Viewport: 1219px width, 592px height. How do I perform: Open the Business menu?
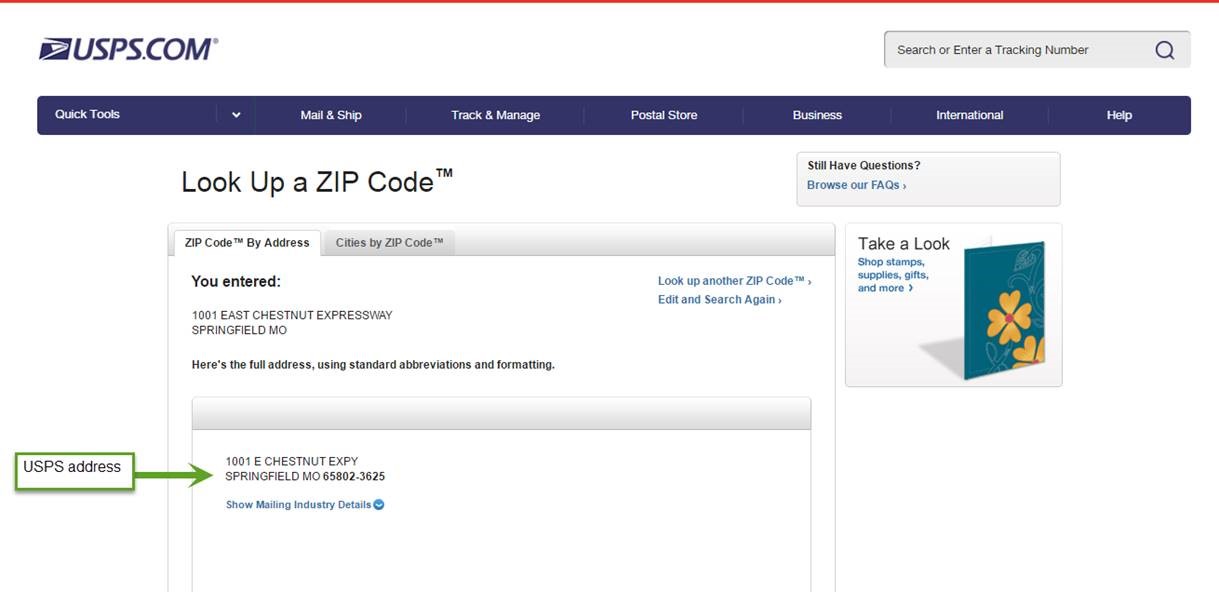pos(817,115)
